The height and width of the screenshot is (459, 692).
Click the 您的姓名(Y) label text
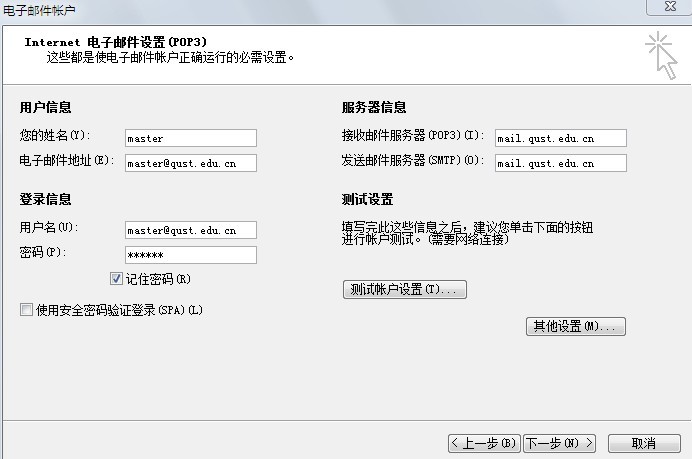point(54,136)
